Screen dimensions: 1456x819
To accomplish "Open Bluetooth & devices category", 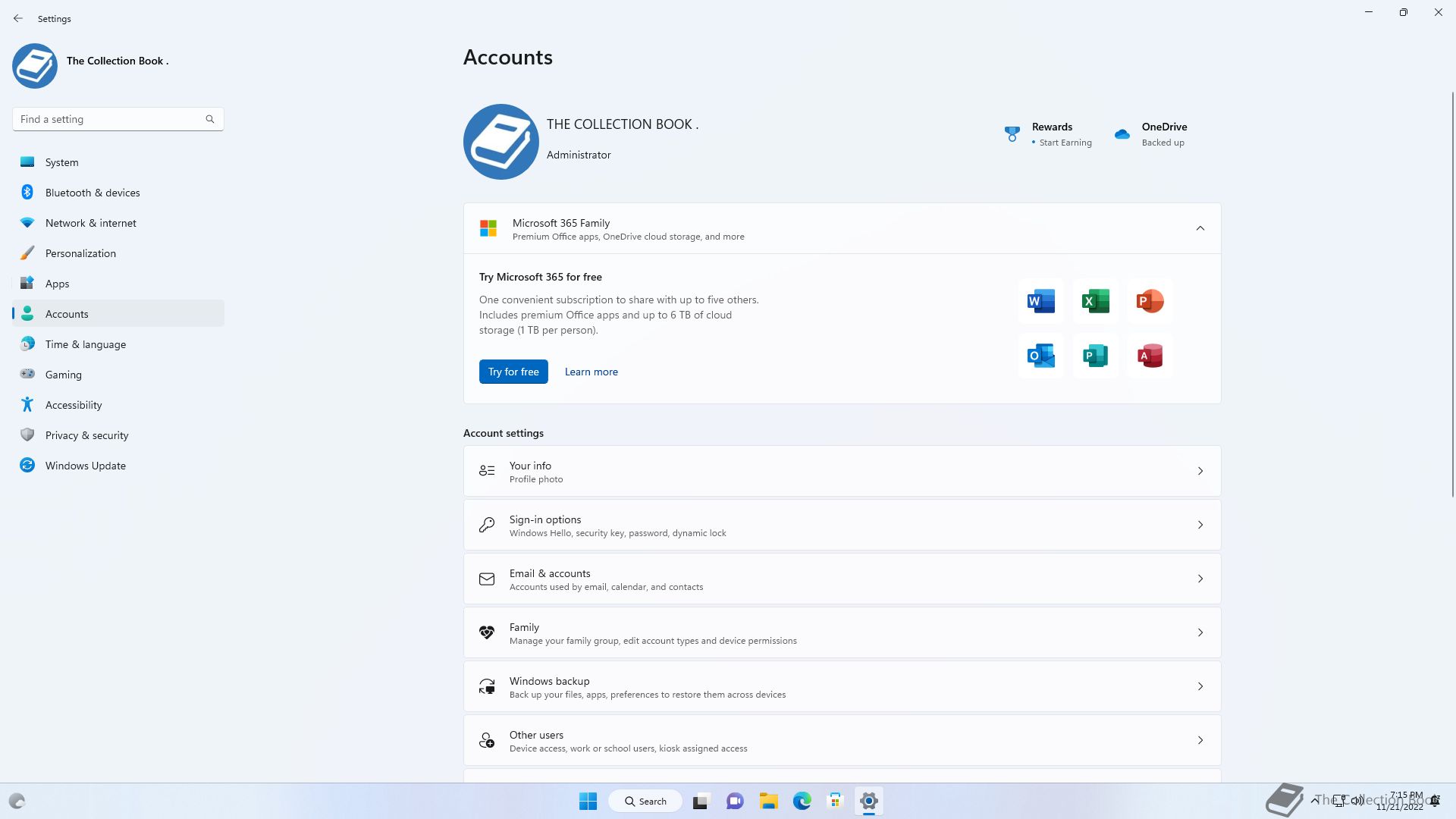I will click(x=118, y=193).
